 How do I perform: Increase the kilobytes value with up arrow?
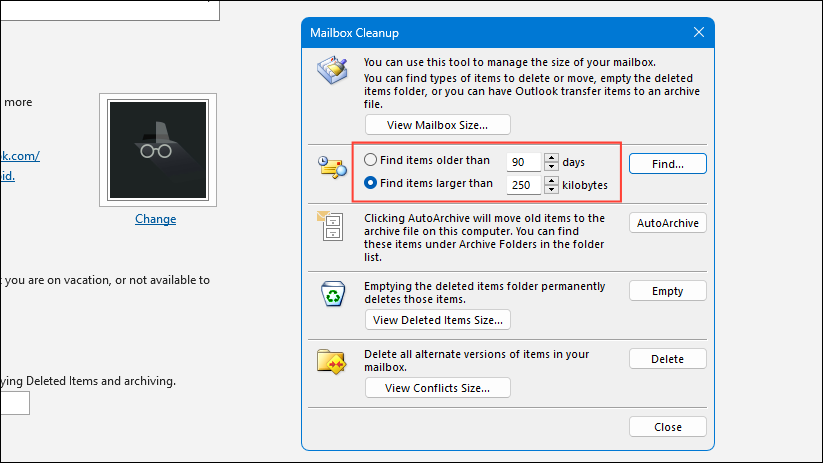551,181
